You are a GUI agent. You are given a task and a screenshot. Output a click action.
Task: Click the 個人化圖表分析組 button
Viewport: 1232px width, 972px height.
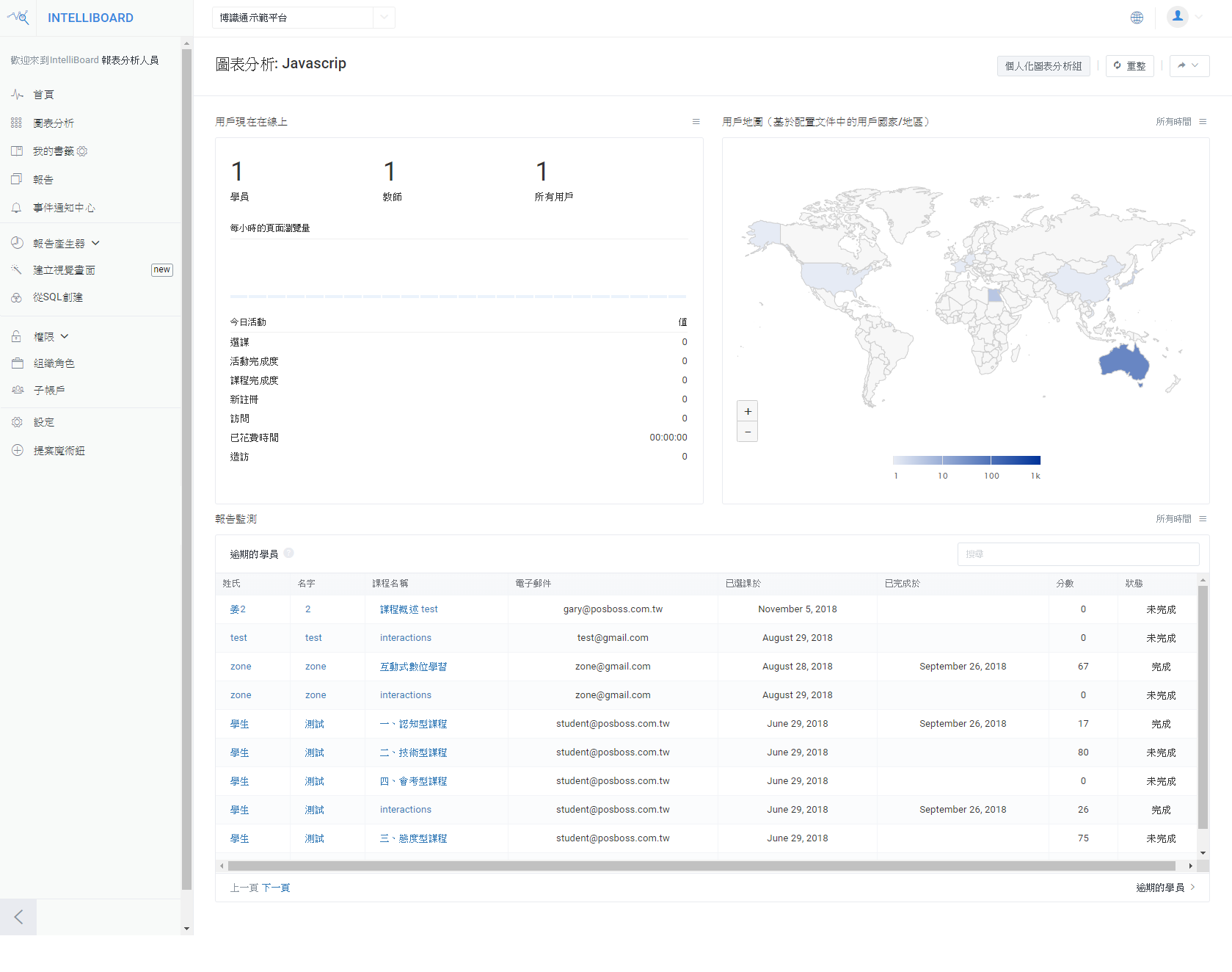[x=1043, y=66]
